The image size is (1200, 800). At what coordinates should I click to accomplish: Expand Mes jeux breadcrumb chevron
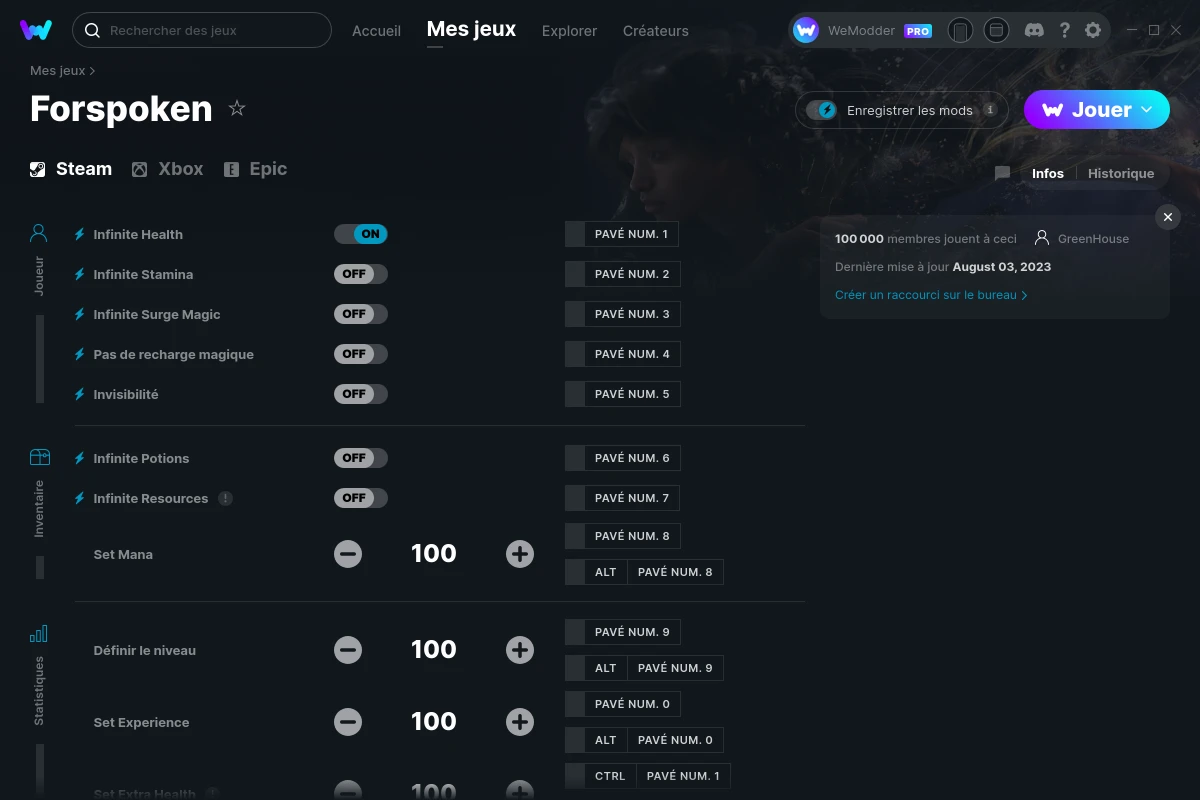click(x=93, y=71)
